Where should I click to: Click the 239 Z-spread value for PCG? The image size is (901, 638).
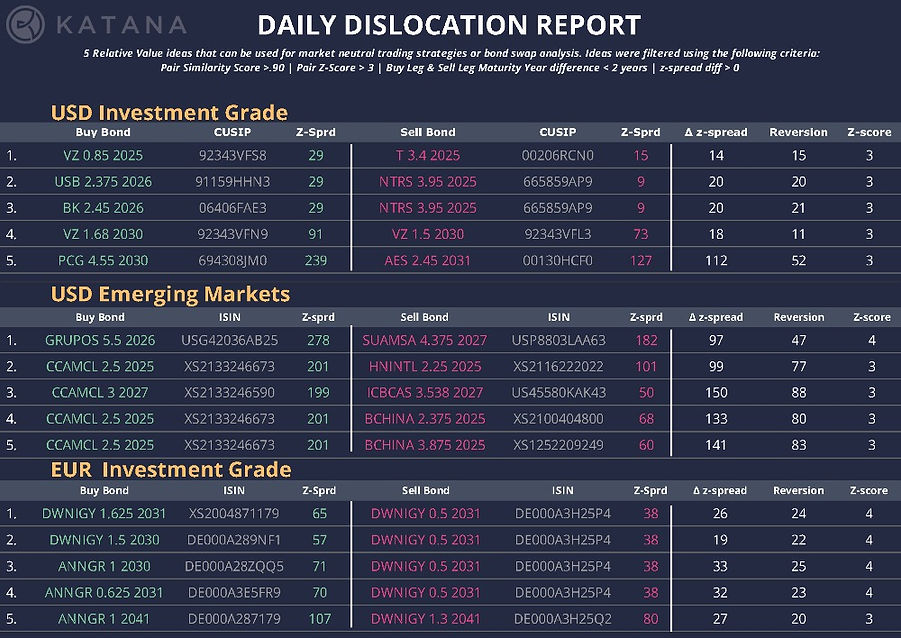click(x=315, y=260)
